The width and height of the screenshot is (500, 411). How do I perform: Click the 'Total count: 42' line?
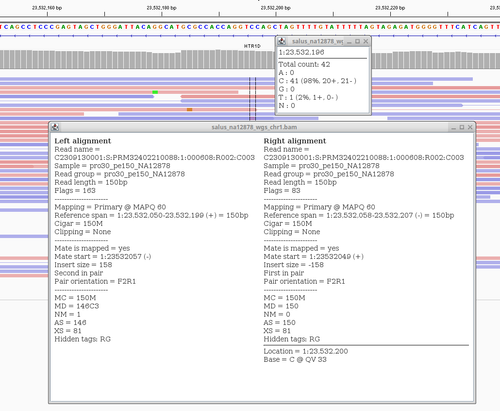point(304,64)
